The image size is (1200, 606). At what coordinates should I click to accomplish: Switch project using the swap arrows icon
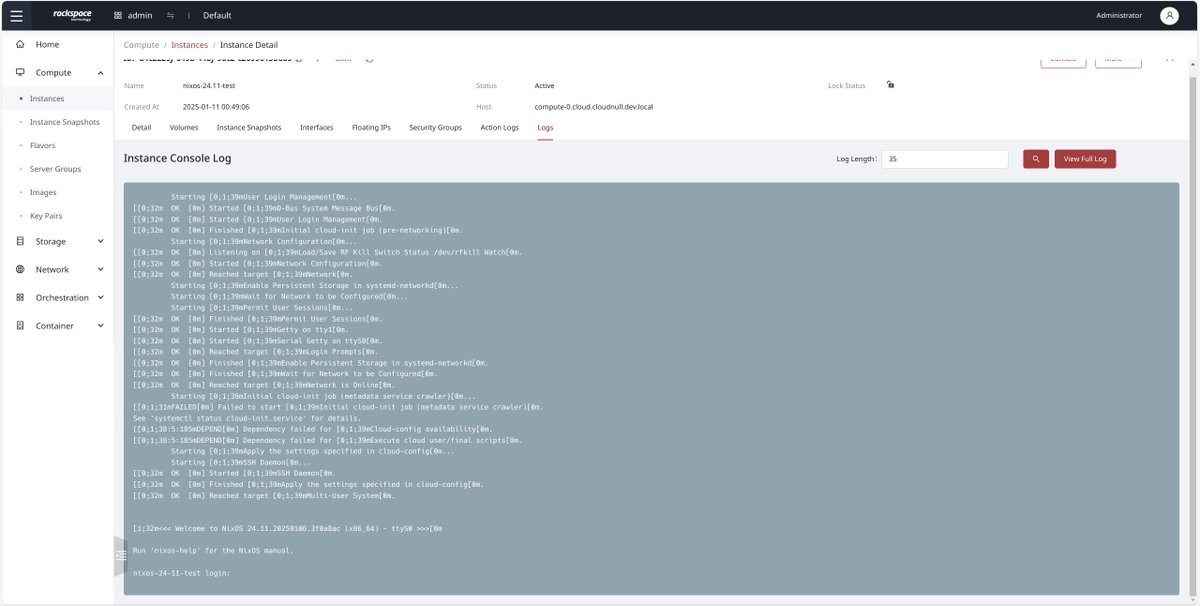point(170,16)
